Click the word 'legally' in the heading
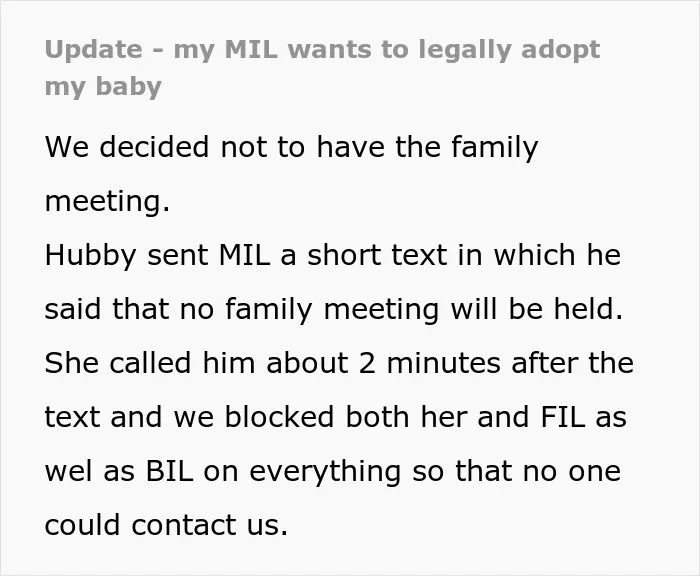This screenshot has width=700, height=576. 465,50
